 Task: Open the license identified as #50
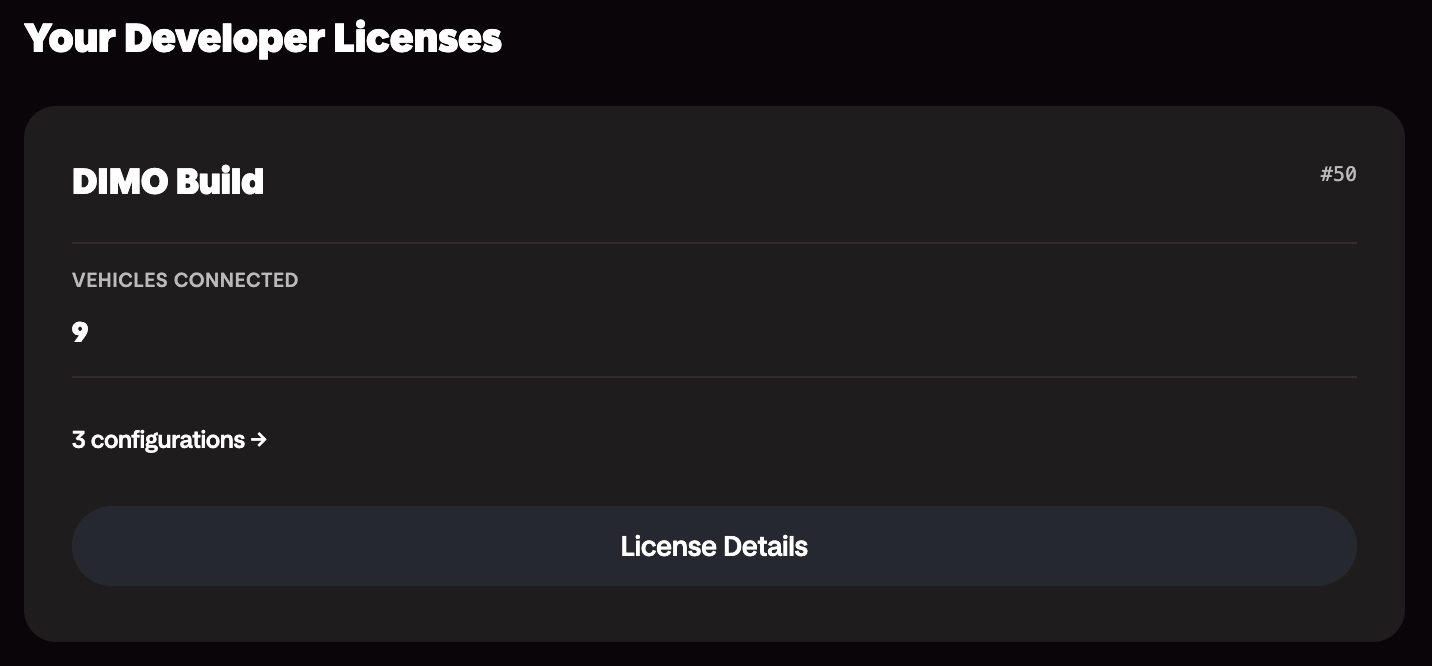[x=1338, y=174]
